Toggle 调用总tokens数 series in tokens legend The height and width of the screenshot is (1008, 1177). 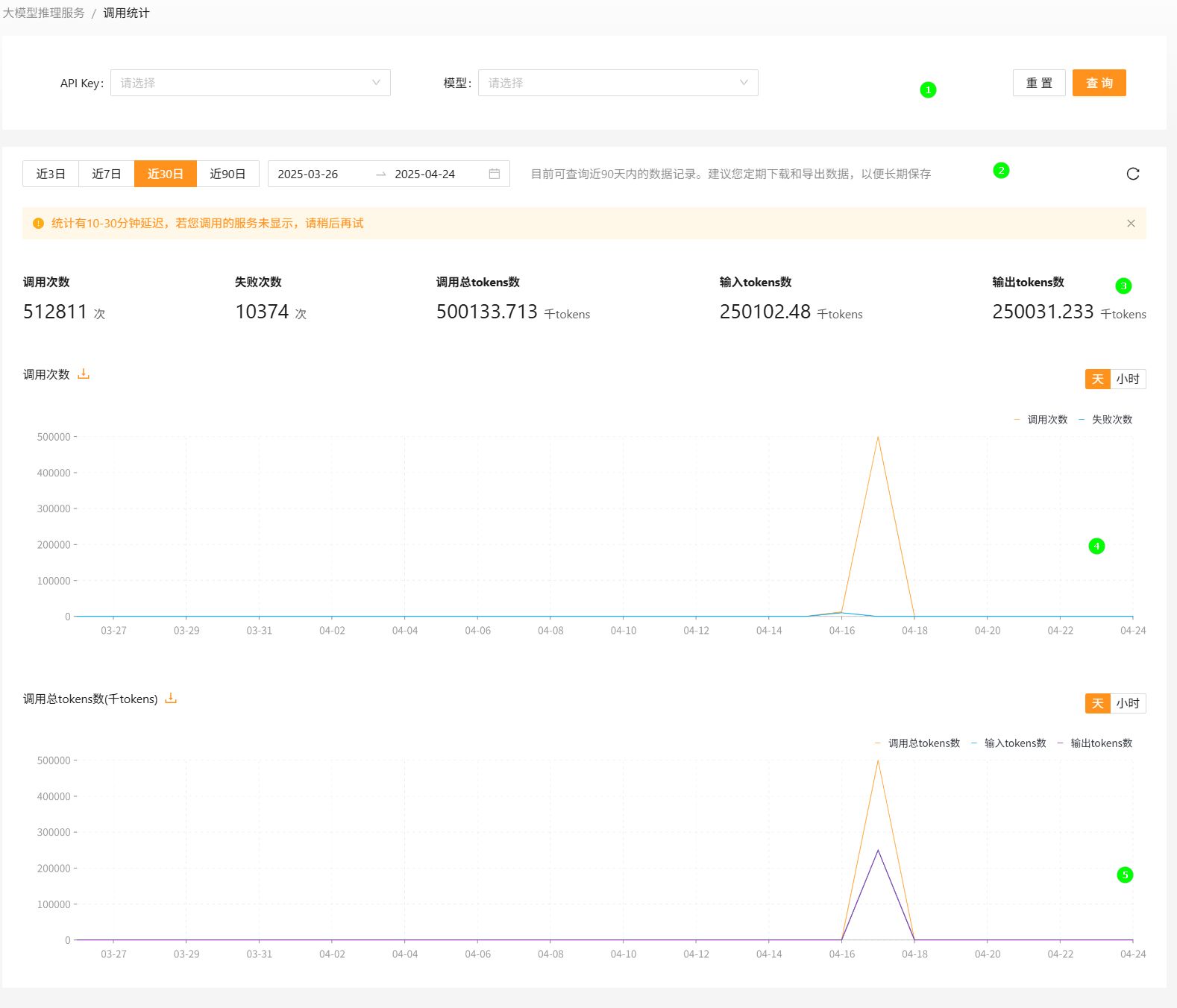tap(917, 743)
